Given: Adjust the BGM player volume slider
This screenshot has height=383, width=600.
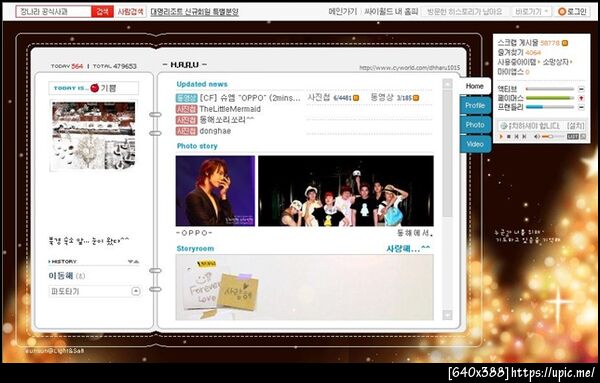Looking at the screenshot, I should pyautogui.click(x=553, y=137).
